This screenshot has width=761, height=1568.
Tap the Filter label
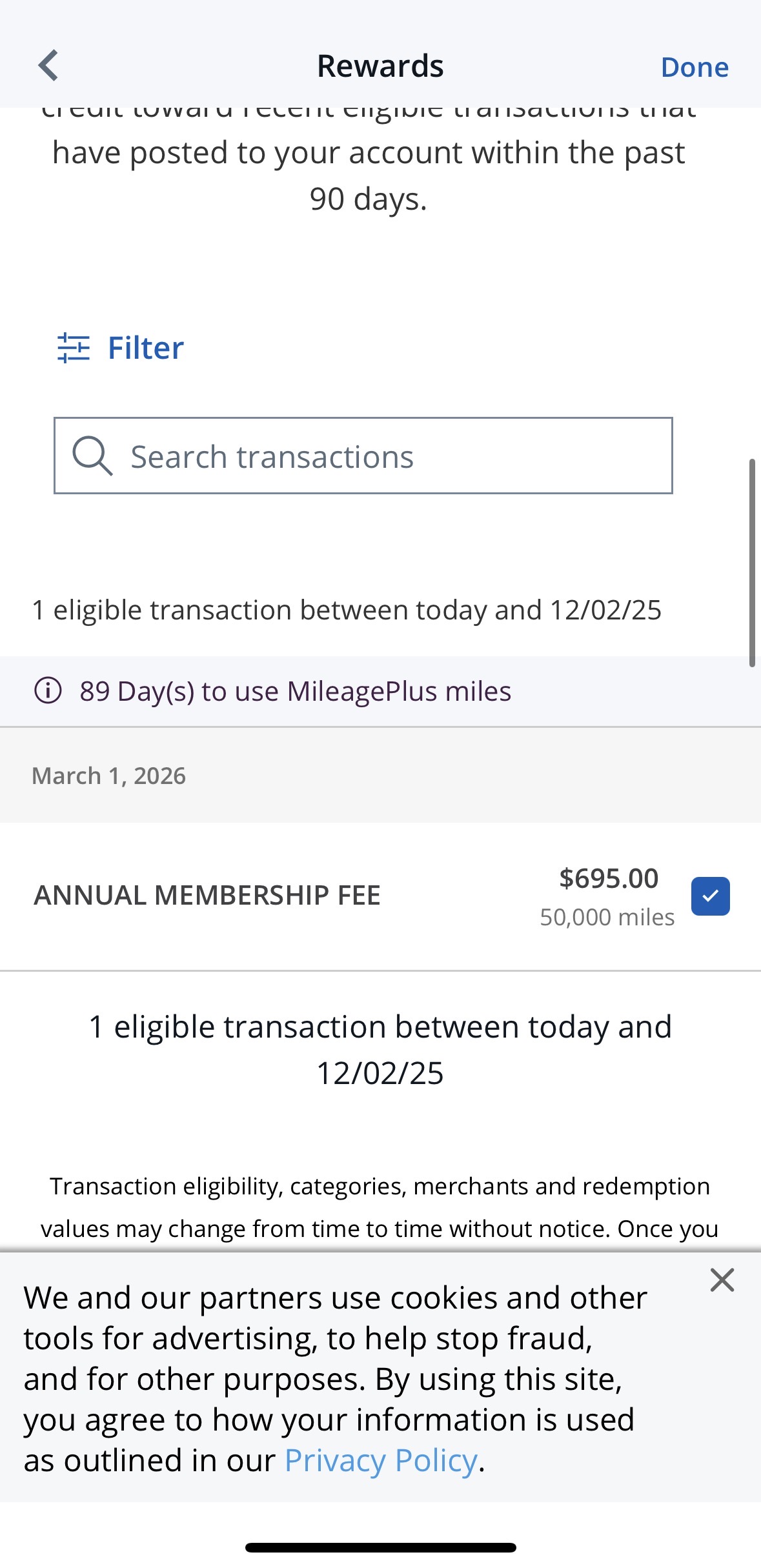[x=146, y=348]
